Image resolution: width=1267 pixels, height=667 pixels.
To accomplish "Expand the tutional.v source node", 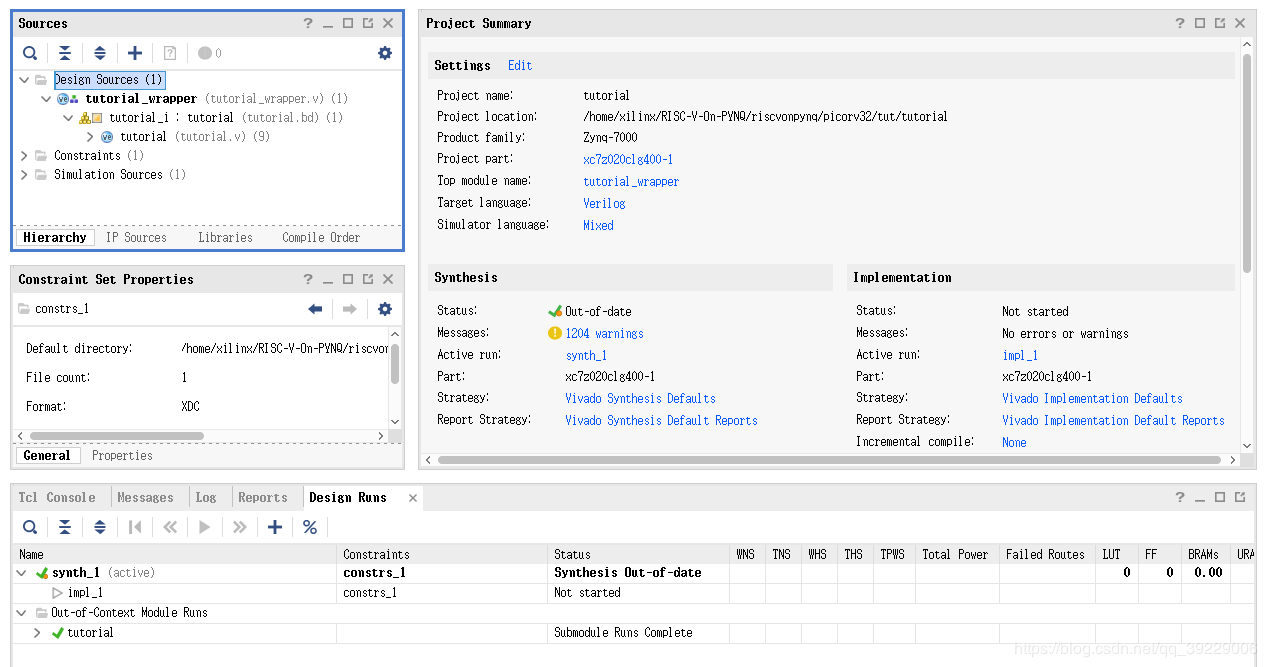I will (x=90, y=137).
